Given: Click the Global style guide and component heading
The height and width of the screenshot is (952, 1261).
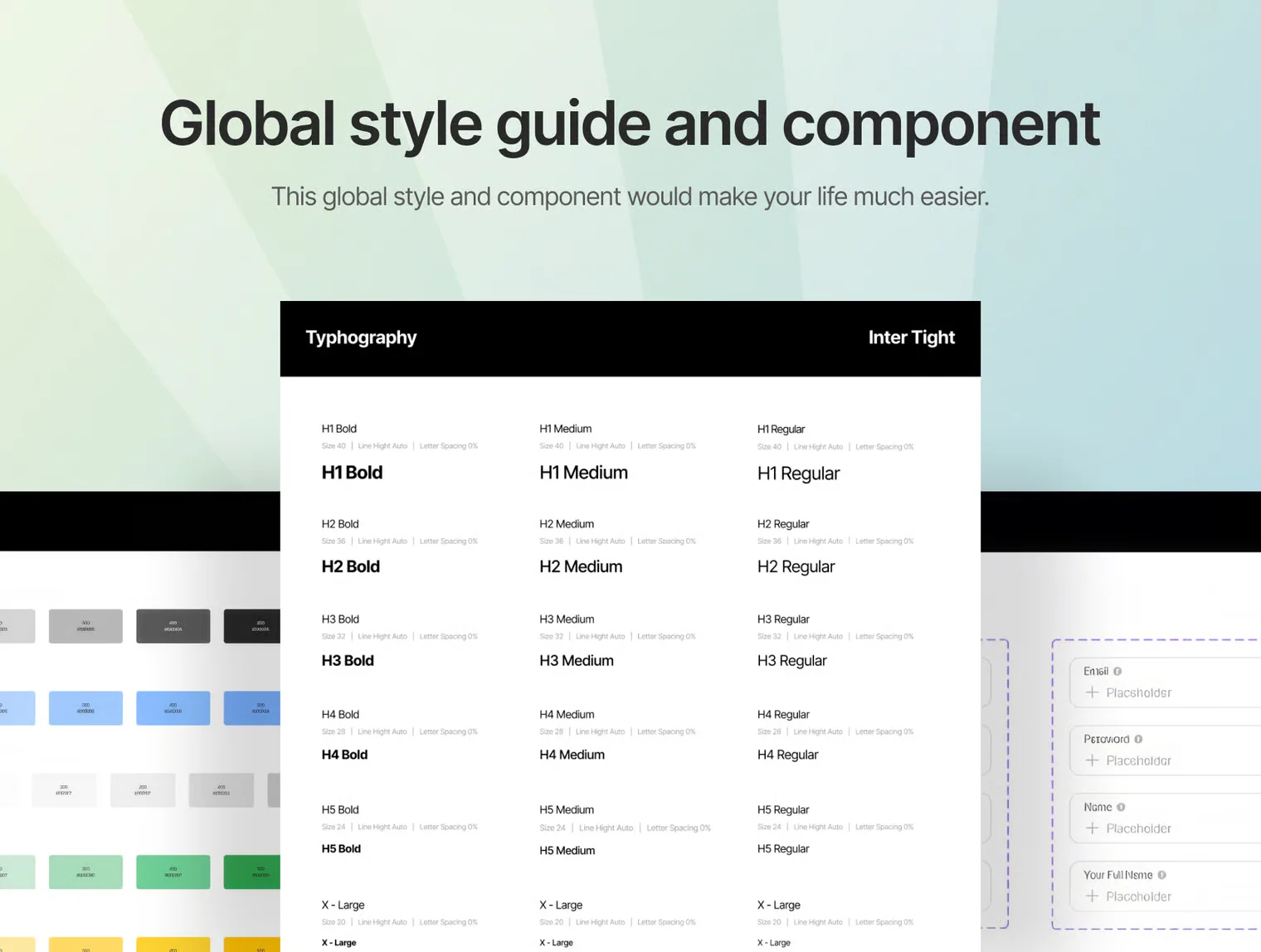Looking at the screenshot, I should 630,124.
